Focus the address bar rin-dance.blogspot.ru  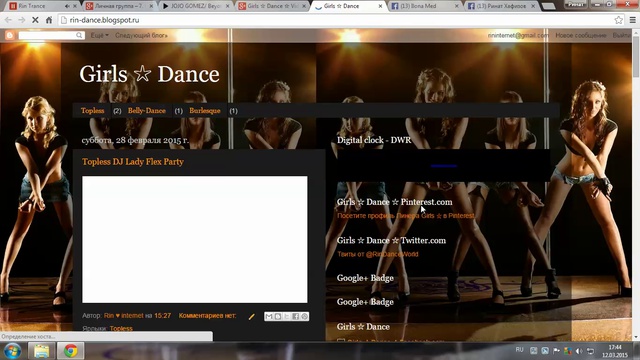pyautogui.click(x=335, y=20)
